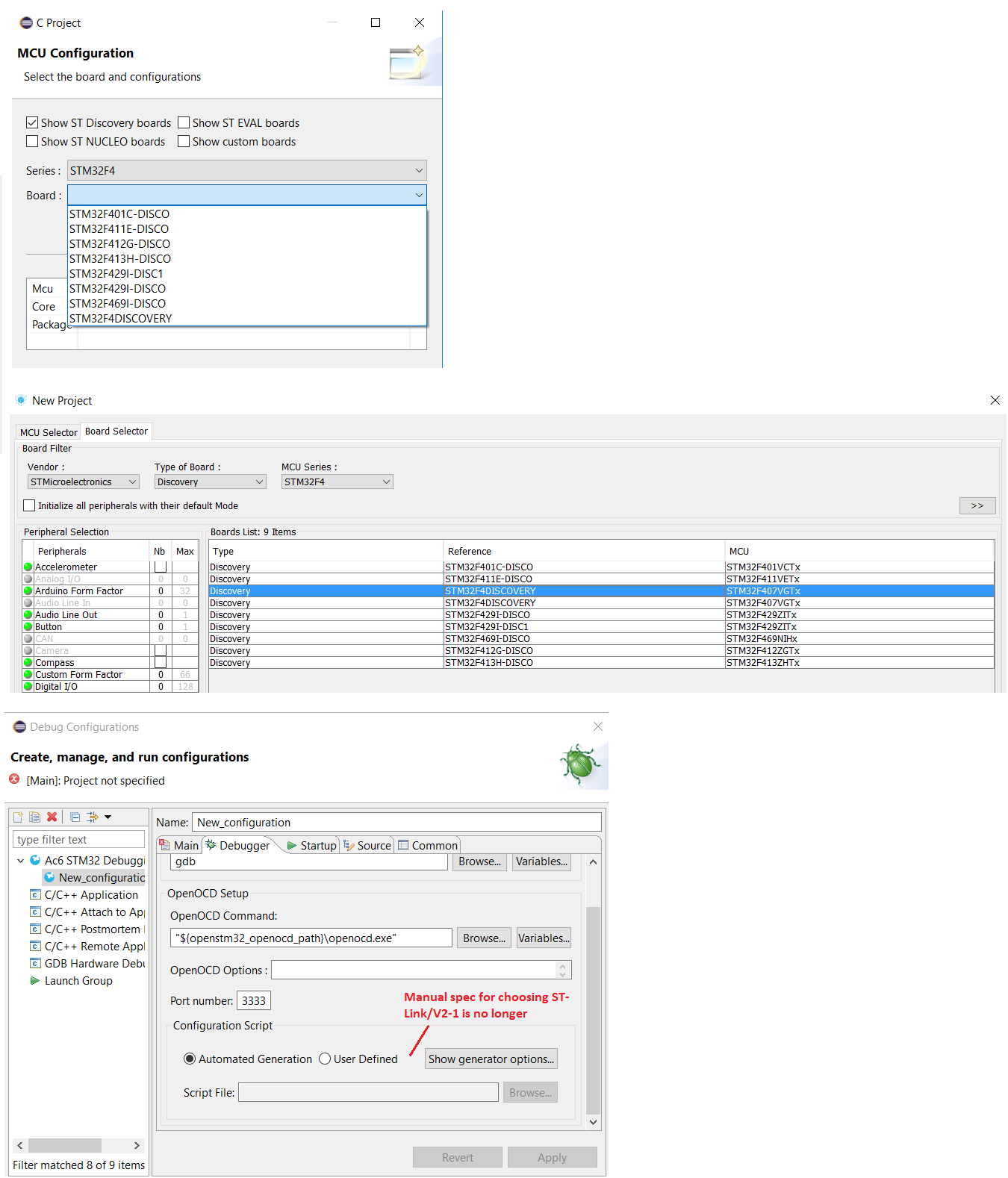Click the C icon beside GDB Hardware Debugging

[x=35, y=964]
